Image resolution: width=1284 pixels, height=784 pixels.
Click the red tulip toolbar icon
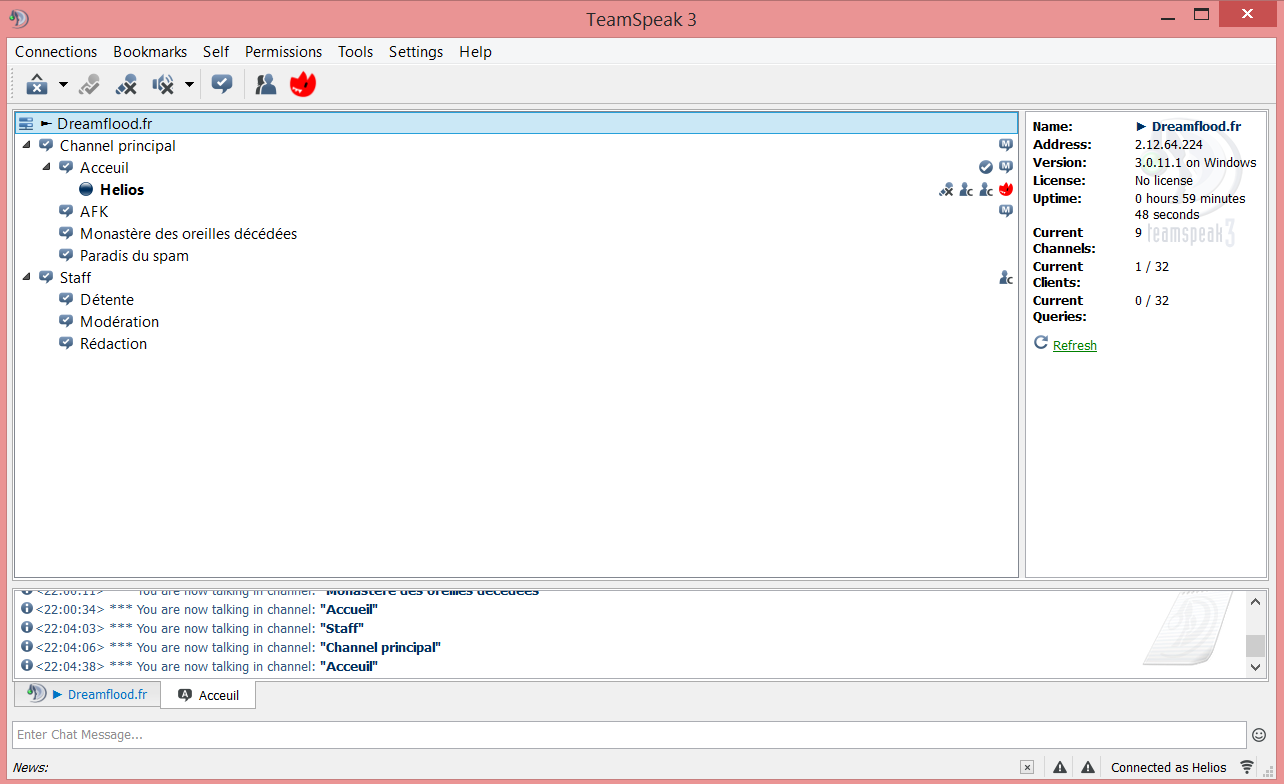pyautogui.click(x=302, y=85)
